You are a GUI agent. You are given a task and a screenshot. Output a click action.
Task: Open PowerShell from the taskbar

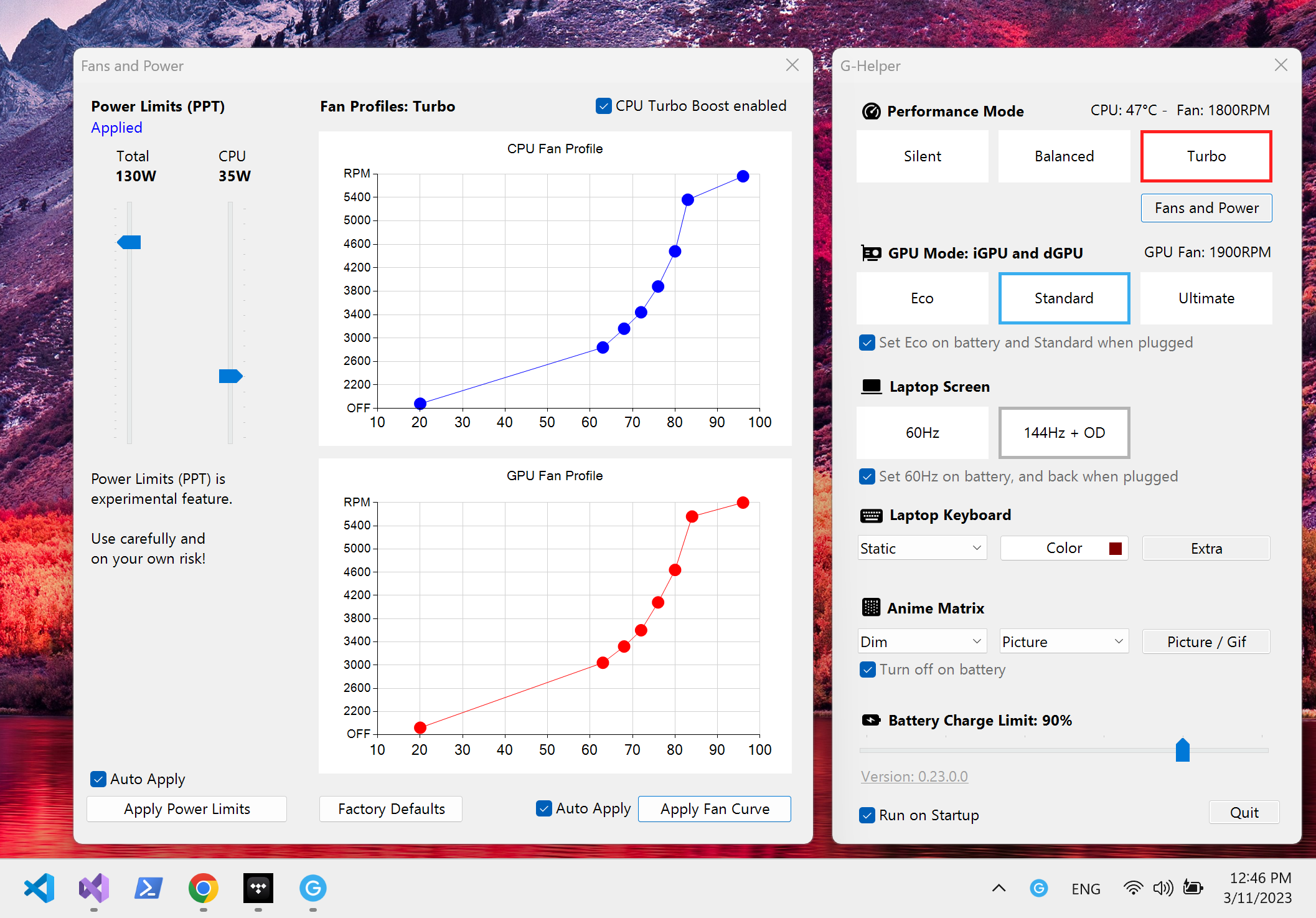[149, 888]
